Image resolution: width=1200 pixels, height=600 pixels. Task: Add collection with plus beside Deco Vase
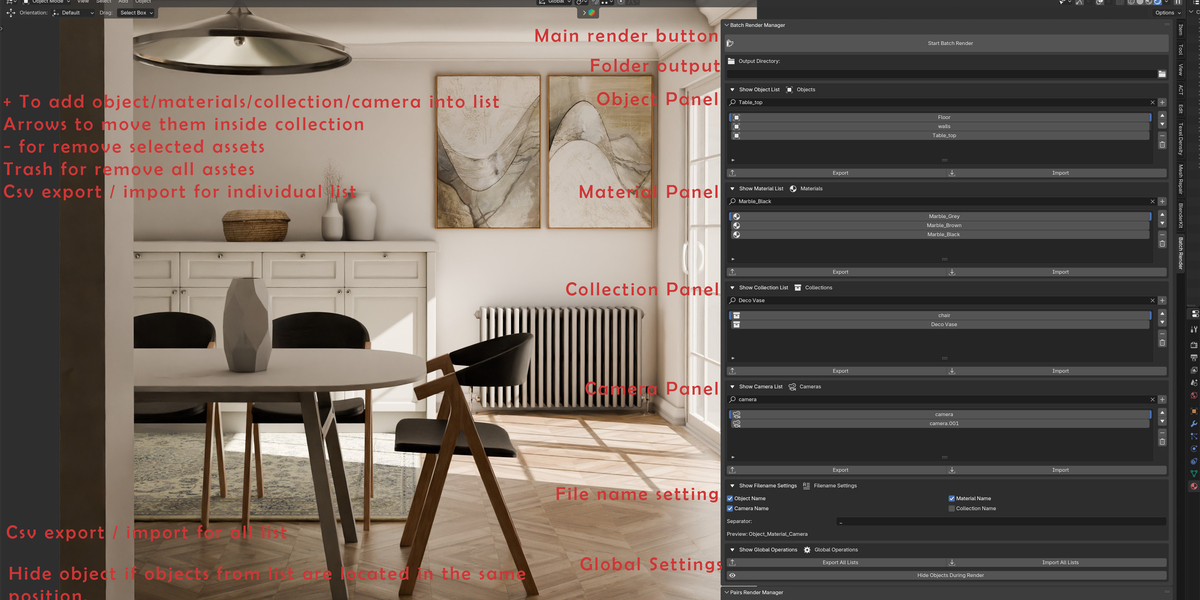[x=1162, y=301]
